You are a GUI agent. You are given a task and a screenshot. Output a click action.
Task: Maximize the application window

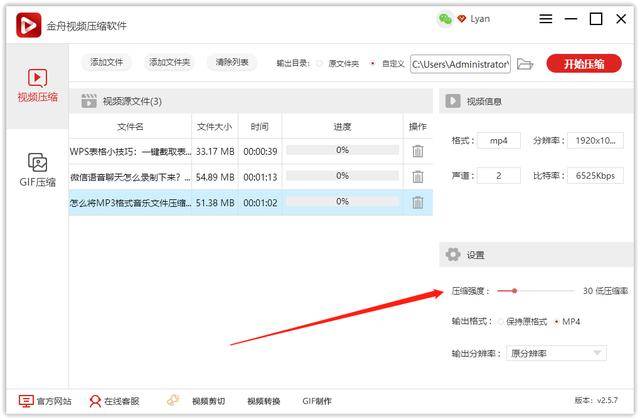click(x=596, y=19)
